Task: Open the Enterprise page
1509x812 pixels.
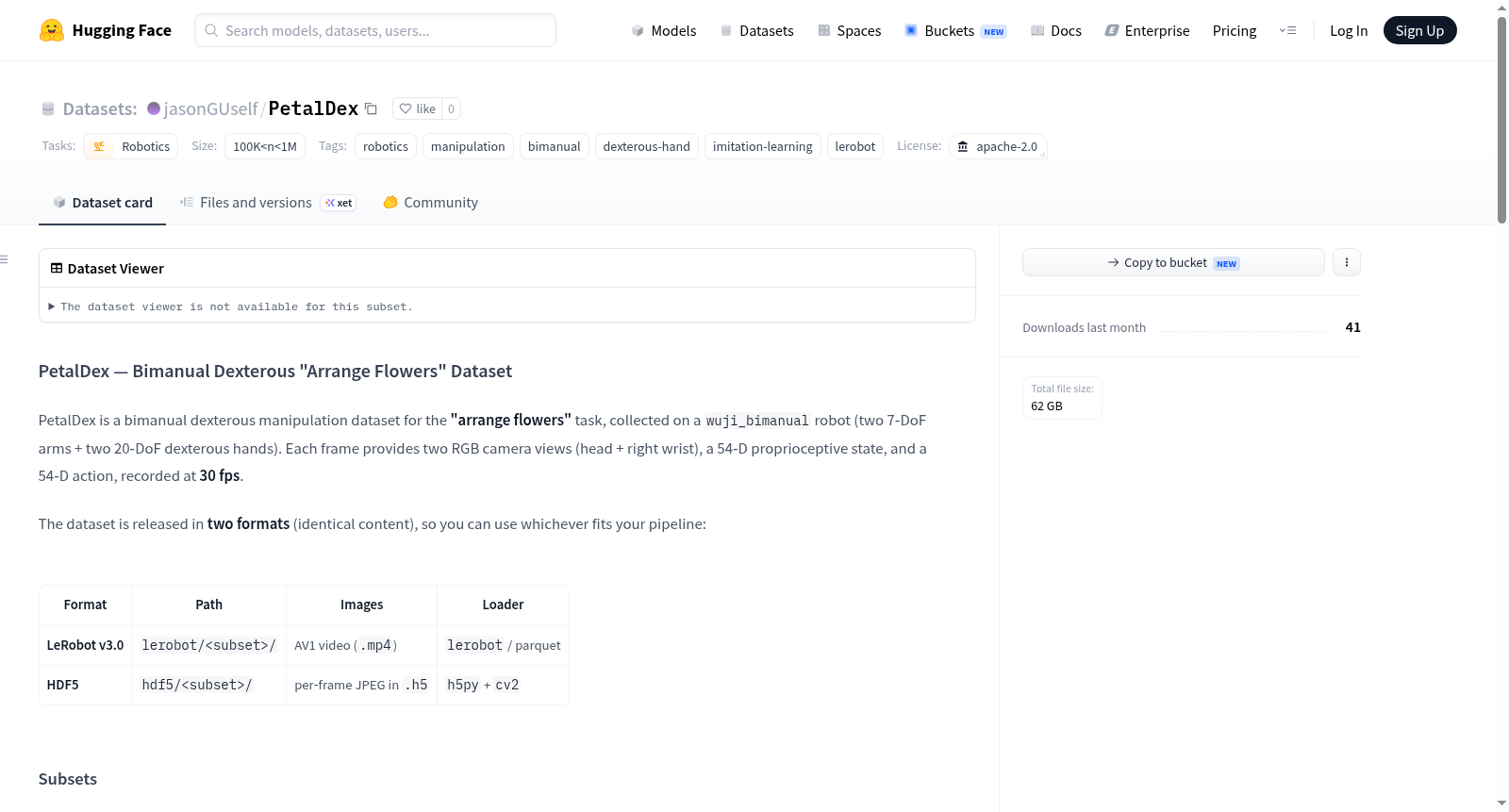Action: [x=1147, y=30]
